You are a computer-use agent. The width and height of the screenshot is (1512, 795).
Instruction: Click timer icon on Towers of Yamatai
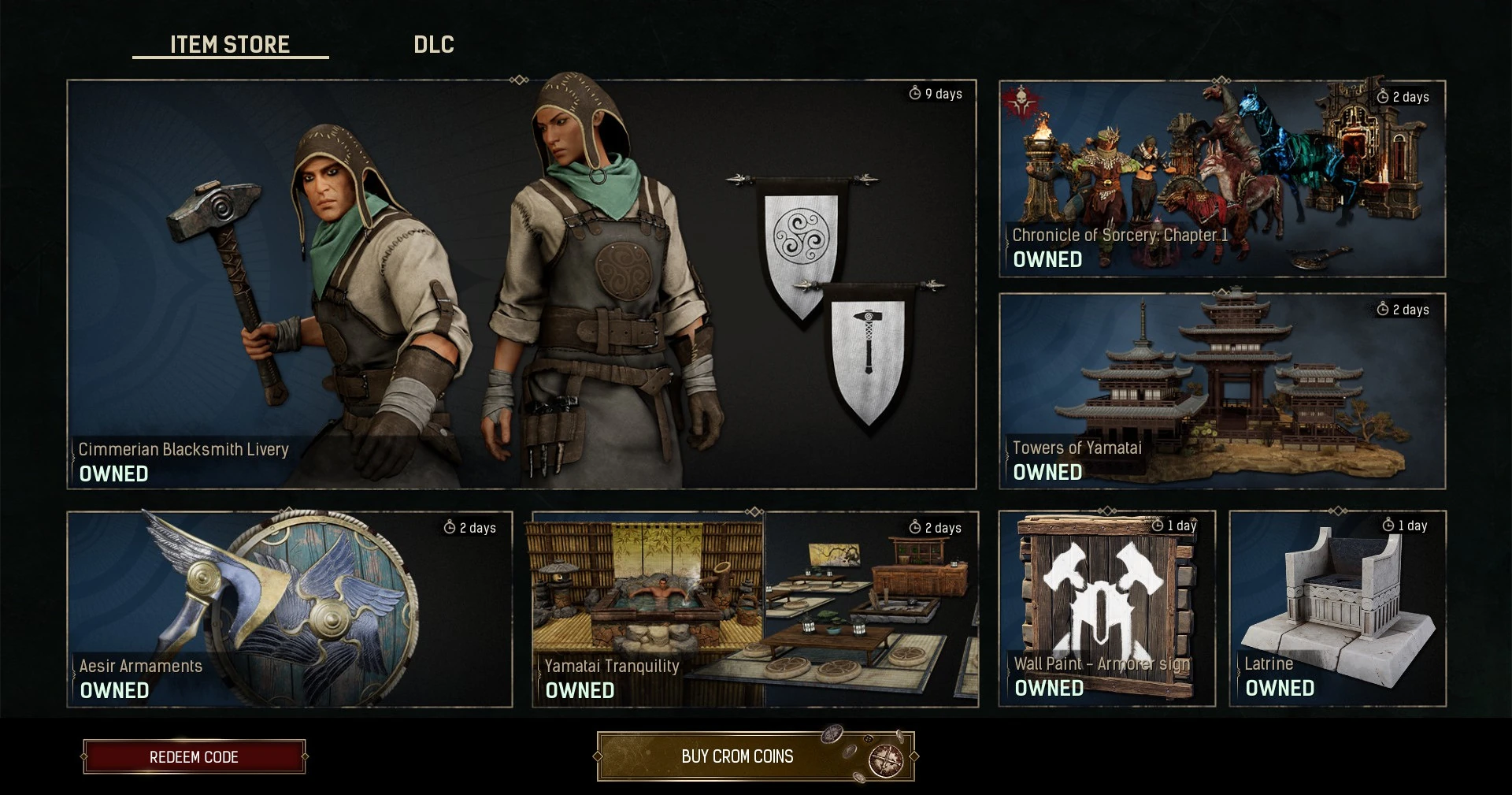(1382, 309)
